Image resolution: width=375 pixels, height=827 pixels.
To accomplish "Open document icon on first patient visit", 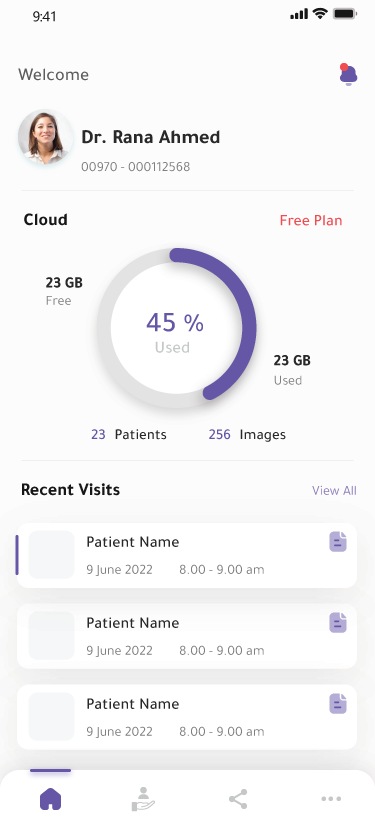I will [x=338, y=542].
